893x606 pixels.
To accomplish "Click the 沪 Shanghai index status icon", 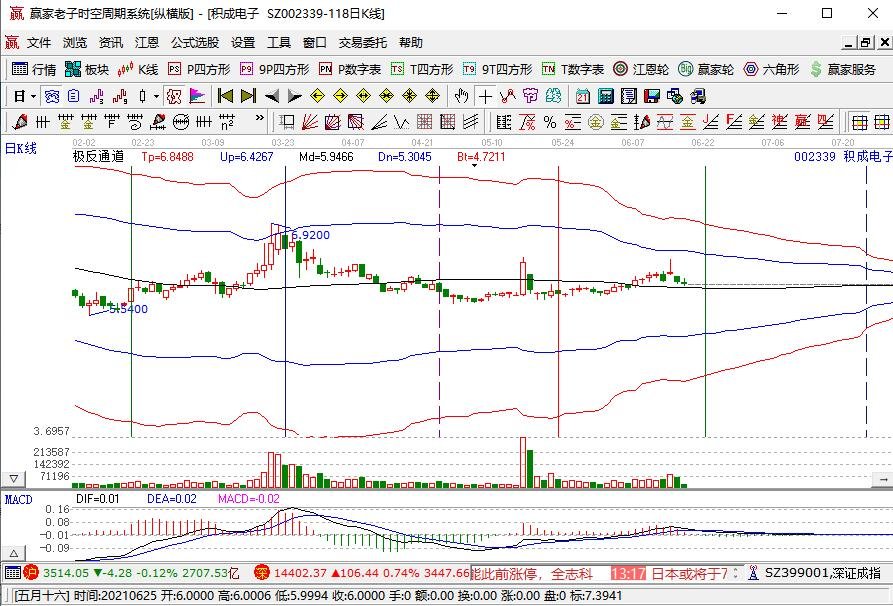I will pos(30,572).
